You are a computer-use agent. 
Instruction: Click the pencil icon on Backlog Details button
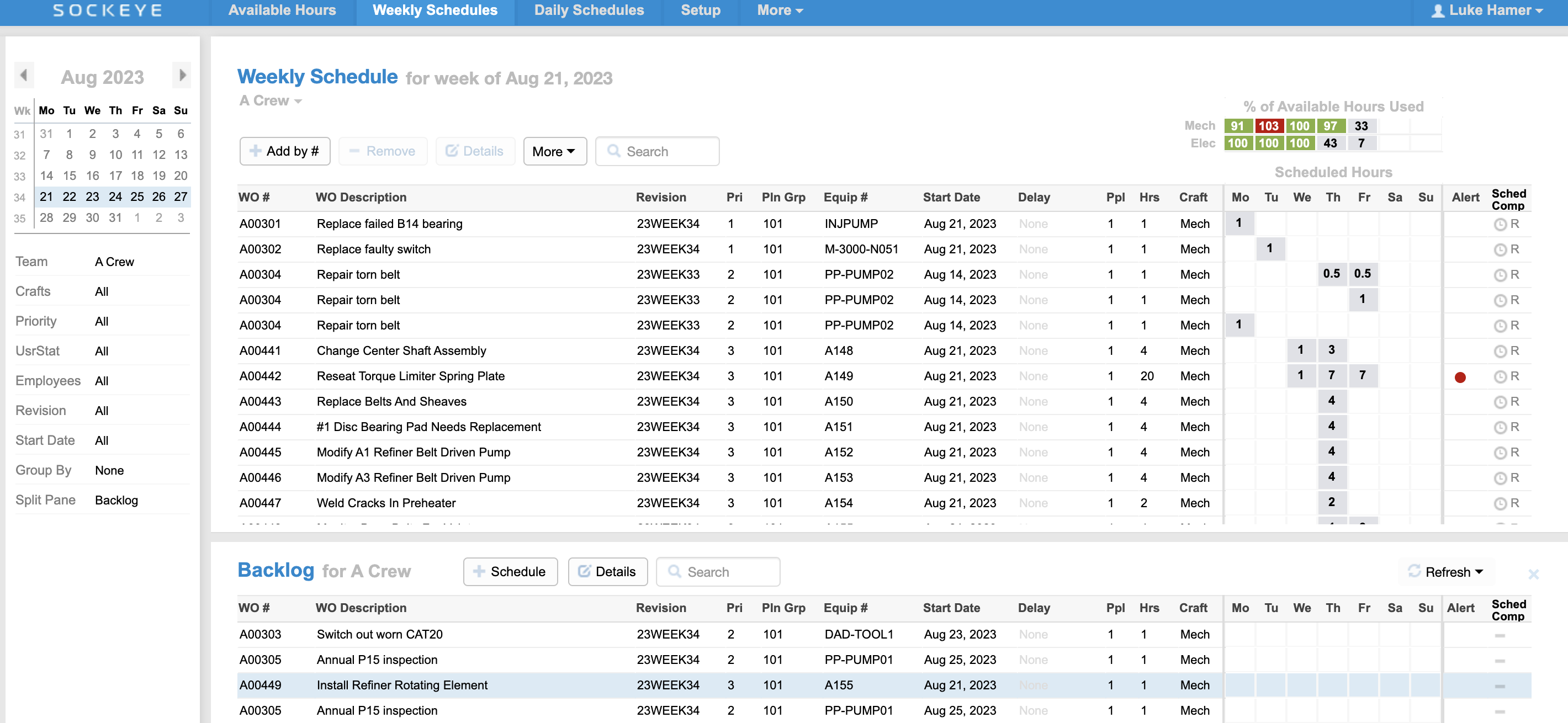point(584,571)
